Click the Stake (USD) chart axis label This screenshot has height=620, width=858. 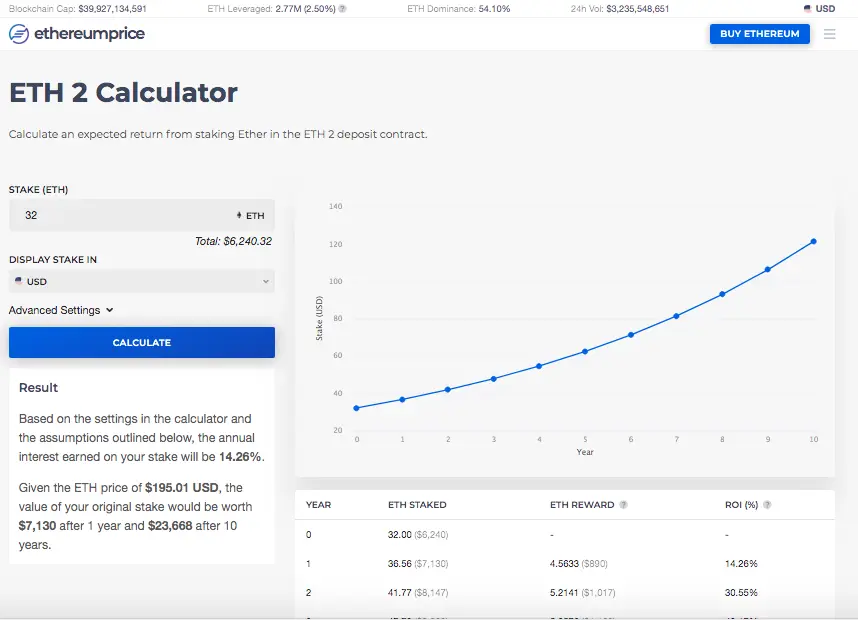click(319, 318)
